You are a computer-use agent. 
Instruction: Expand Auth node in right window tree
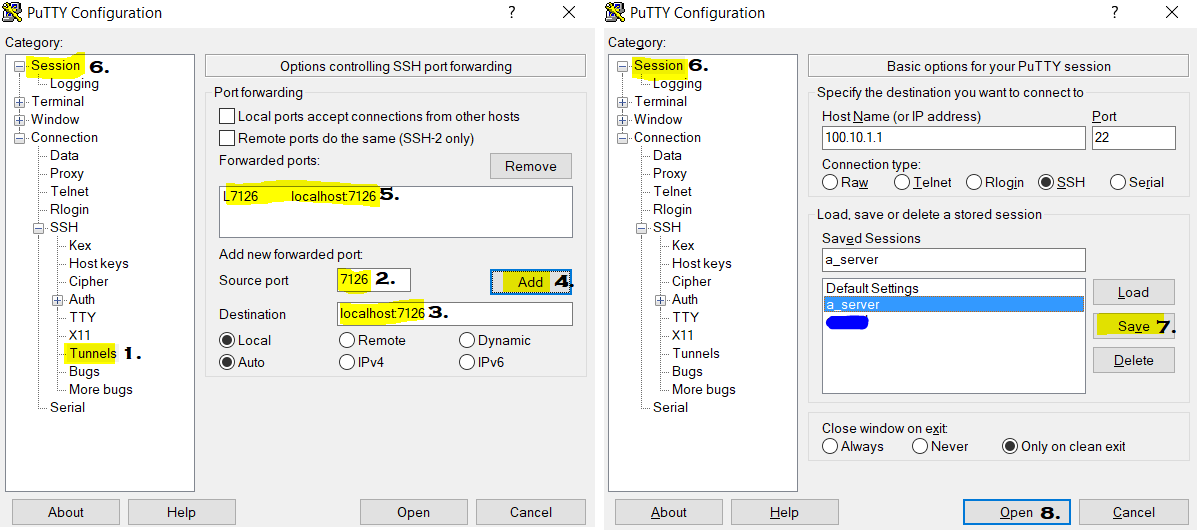pyautogui.click(x=660, y=300)
